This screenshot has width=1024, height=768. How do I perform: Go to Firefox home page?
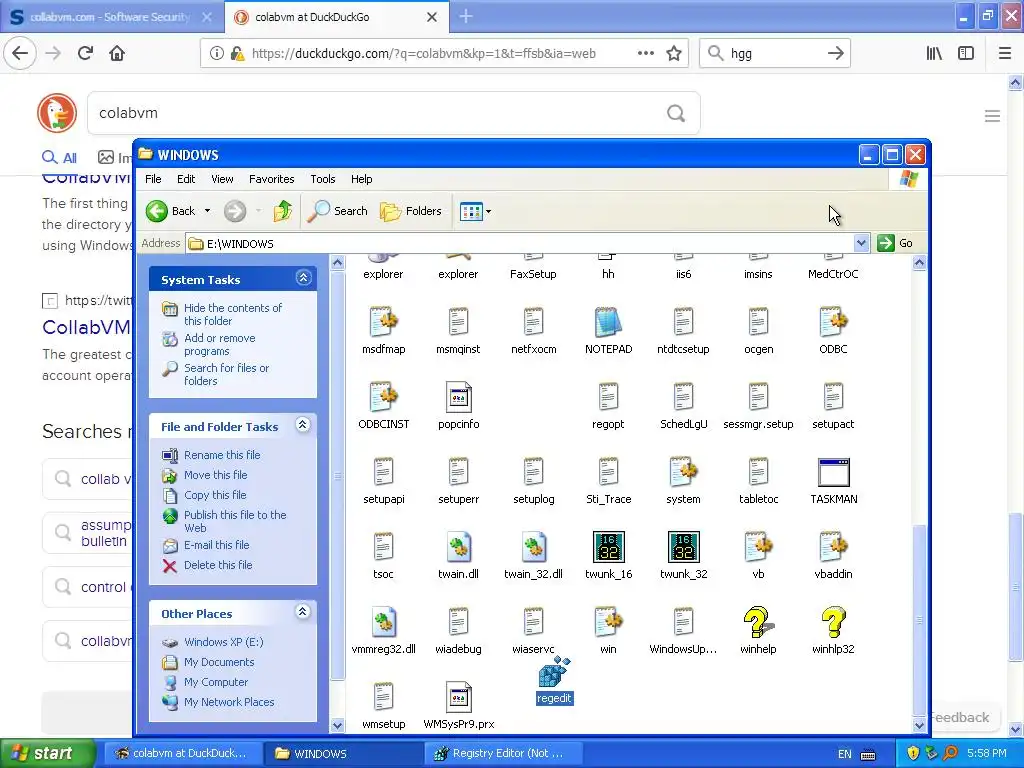(x=117, y=53)
